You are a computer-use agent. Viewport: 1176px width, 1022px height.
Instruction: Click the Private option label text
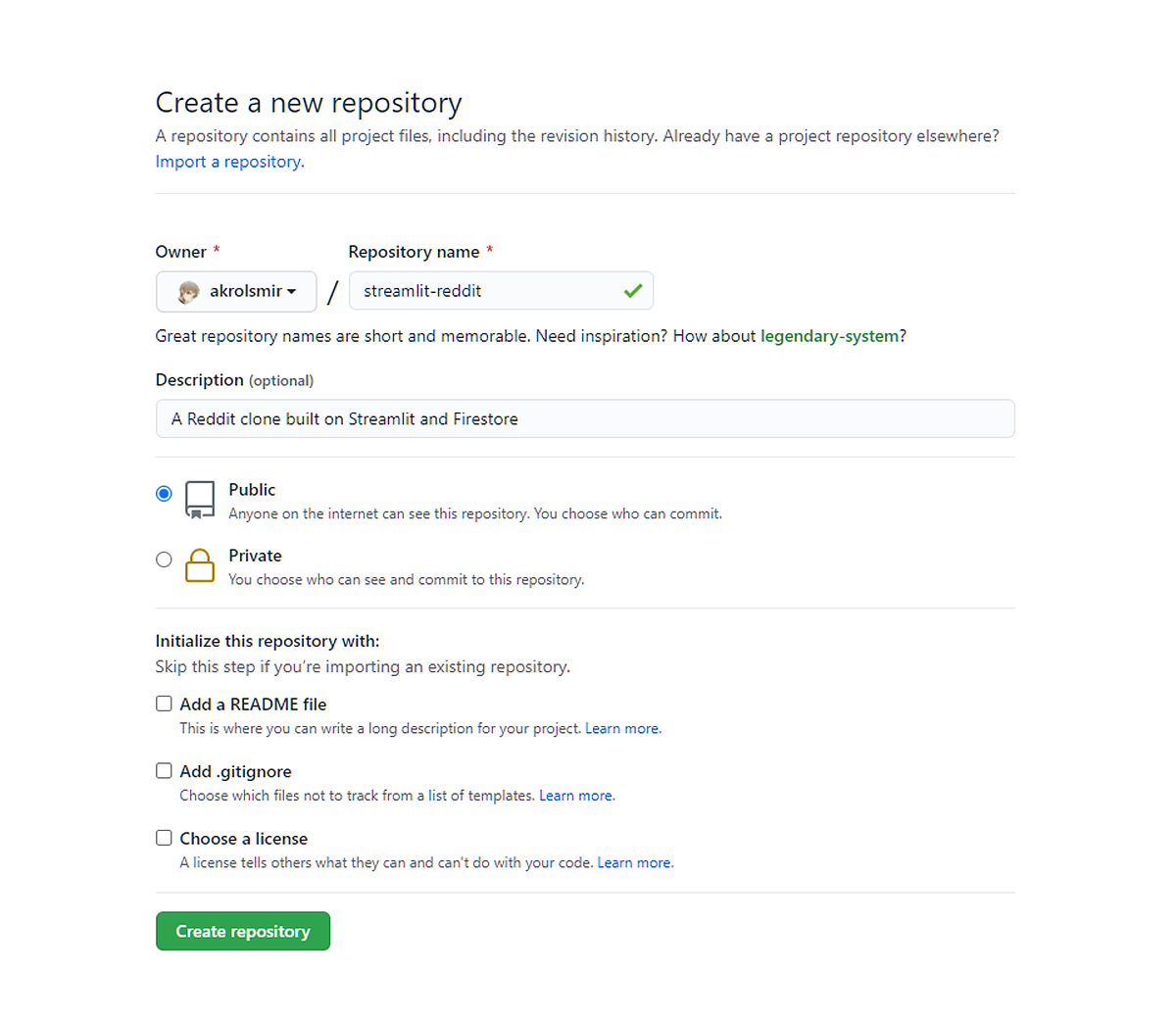point(255,556)
